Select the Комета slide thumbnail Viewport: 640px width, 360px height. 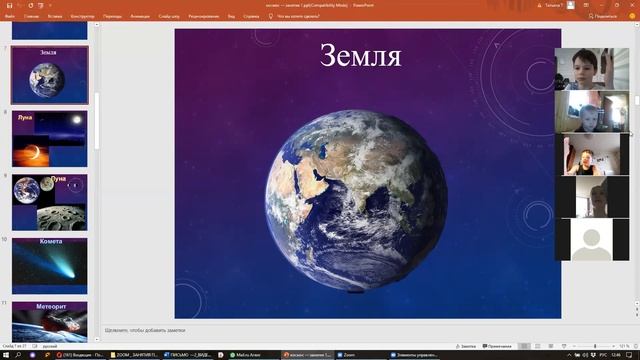coord(49,266)
